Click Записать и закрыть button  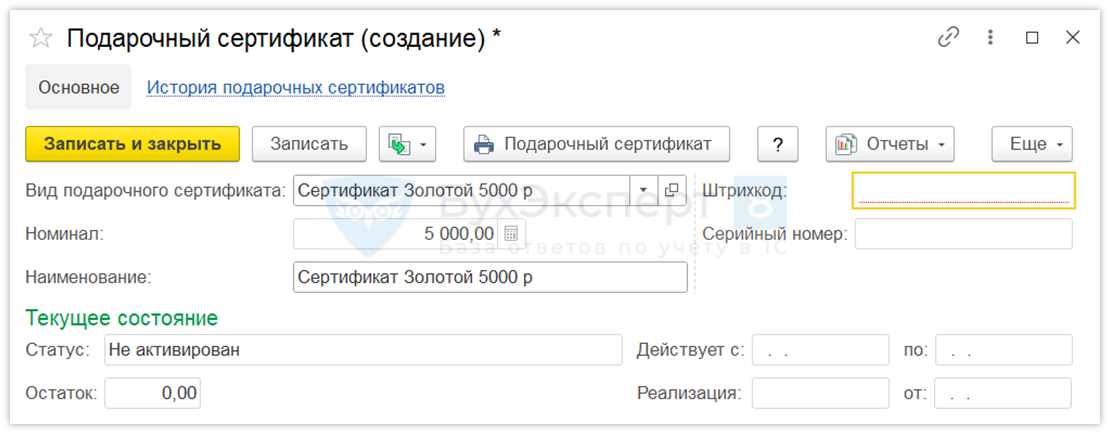[132, 144]
